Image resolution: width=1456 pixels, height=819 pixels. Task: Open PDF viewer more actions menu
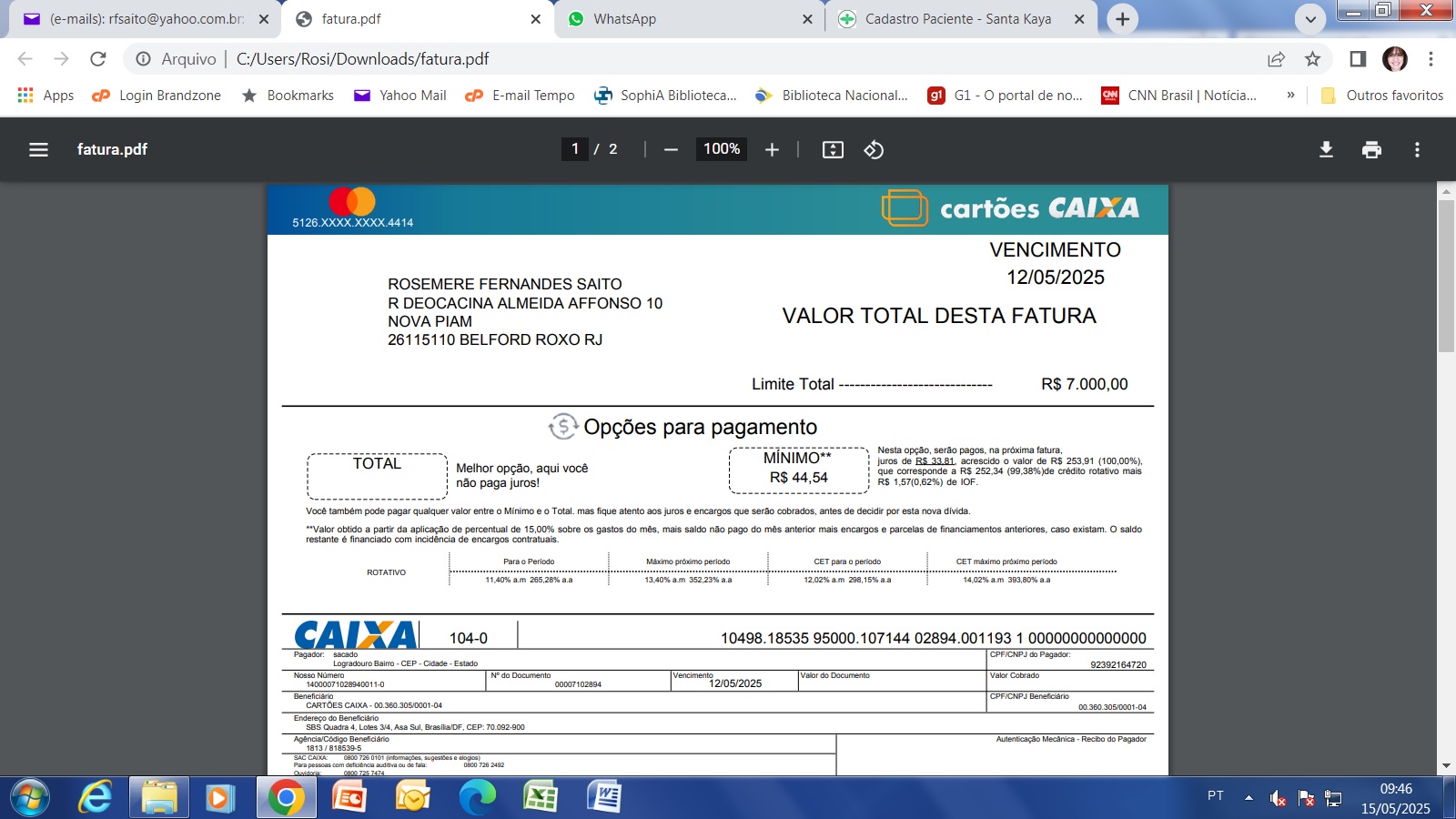click(1417, 149)
